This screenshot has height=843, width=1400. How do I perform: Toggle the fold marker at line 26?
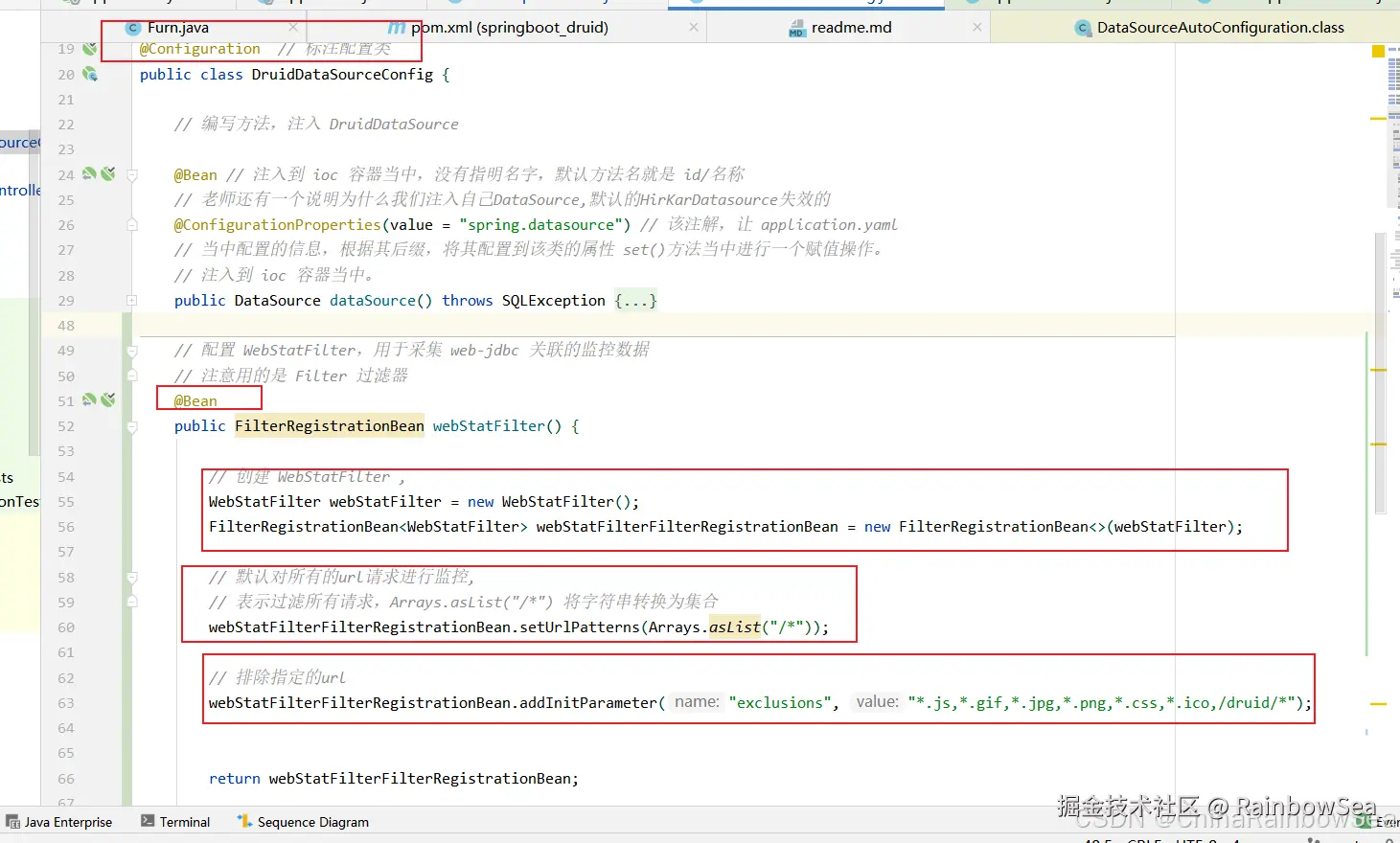click(x=132, y=224)
